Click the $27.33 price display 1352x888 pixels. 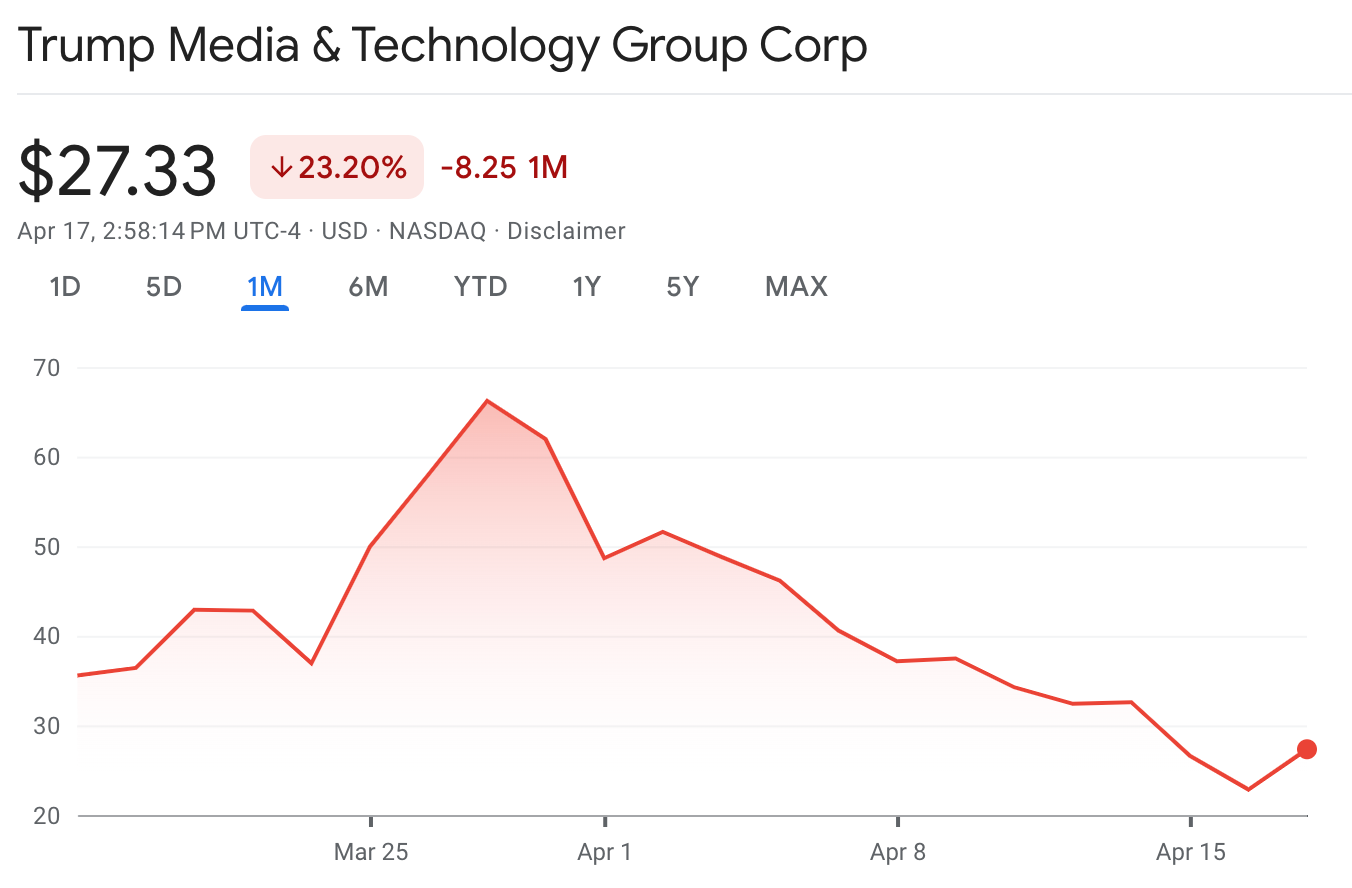point(118,166)
